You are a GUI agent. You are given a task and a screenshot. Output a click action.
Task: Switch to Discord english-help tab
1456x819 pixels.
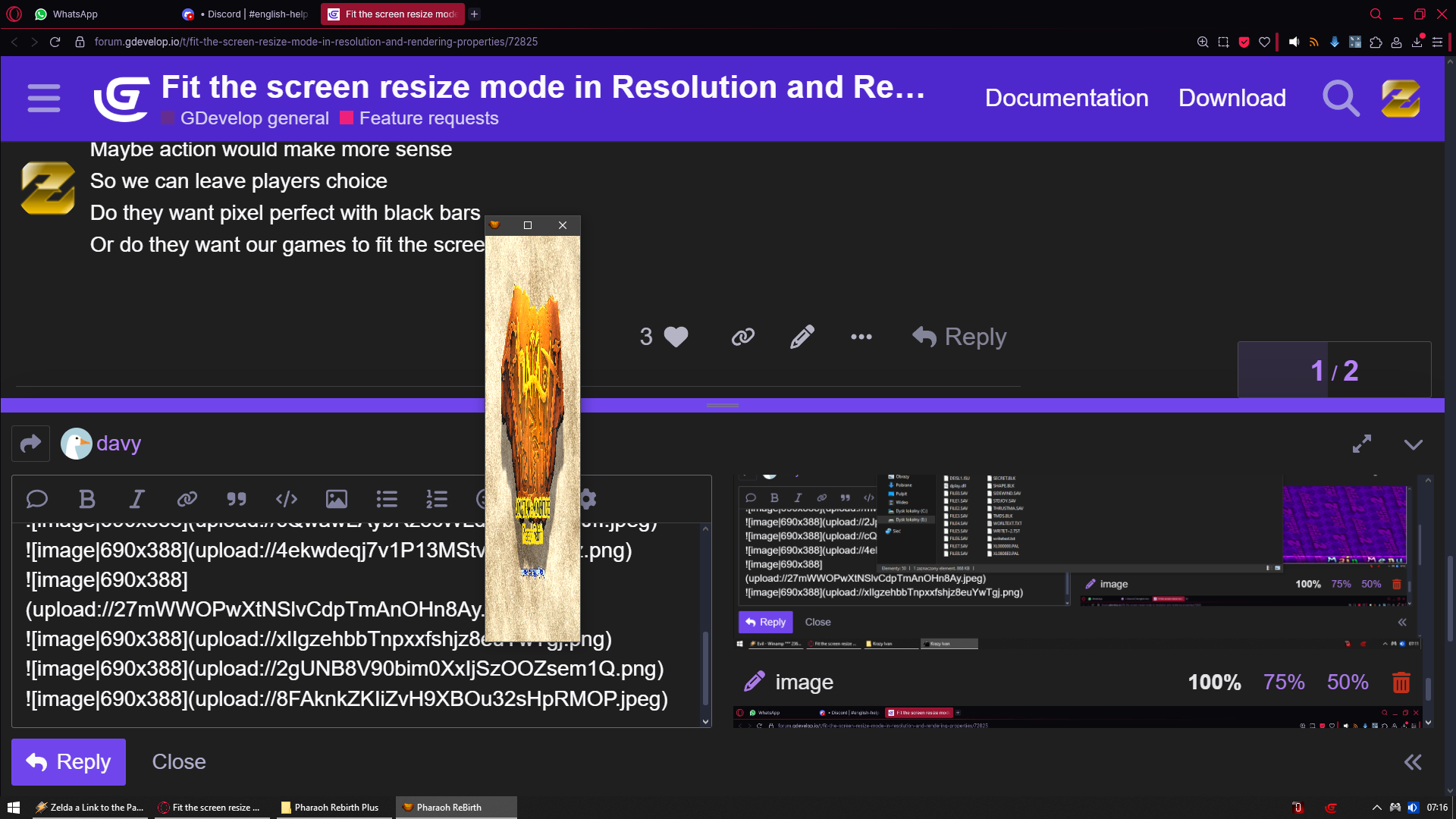(x=249, y=14)
